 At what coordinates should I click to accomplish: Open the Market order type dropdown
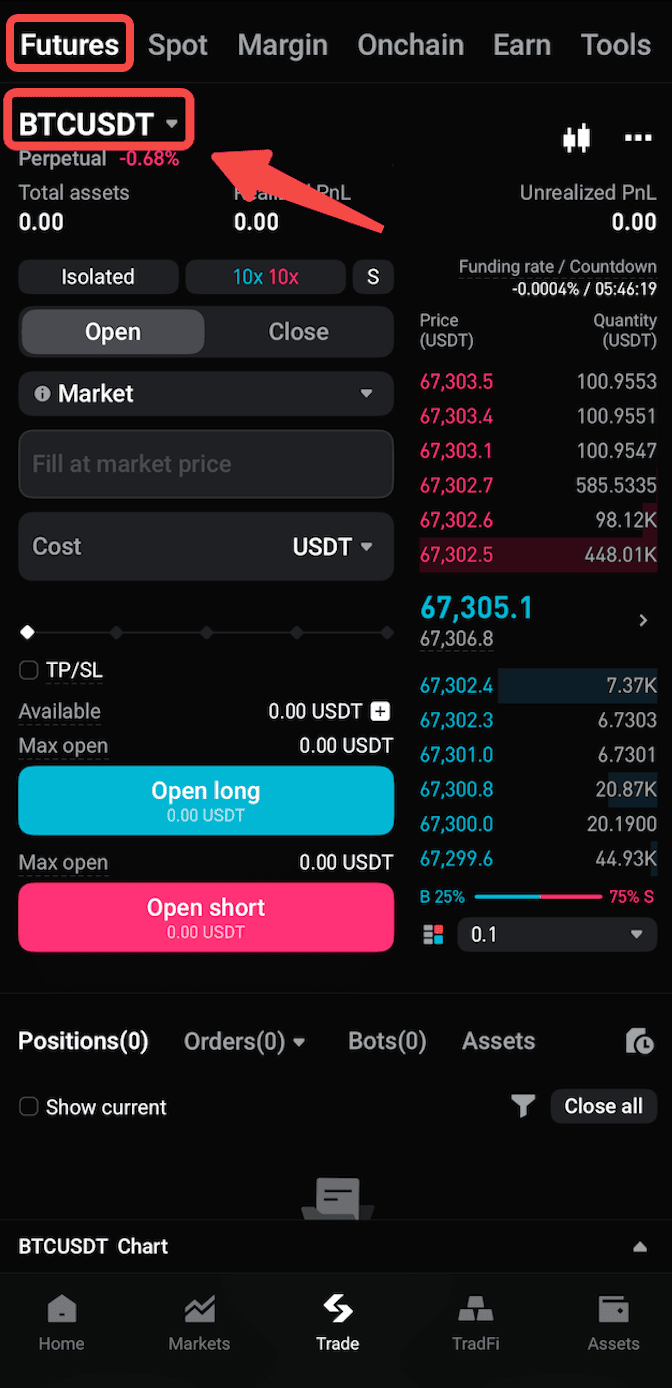[205, 393]
